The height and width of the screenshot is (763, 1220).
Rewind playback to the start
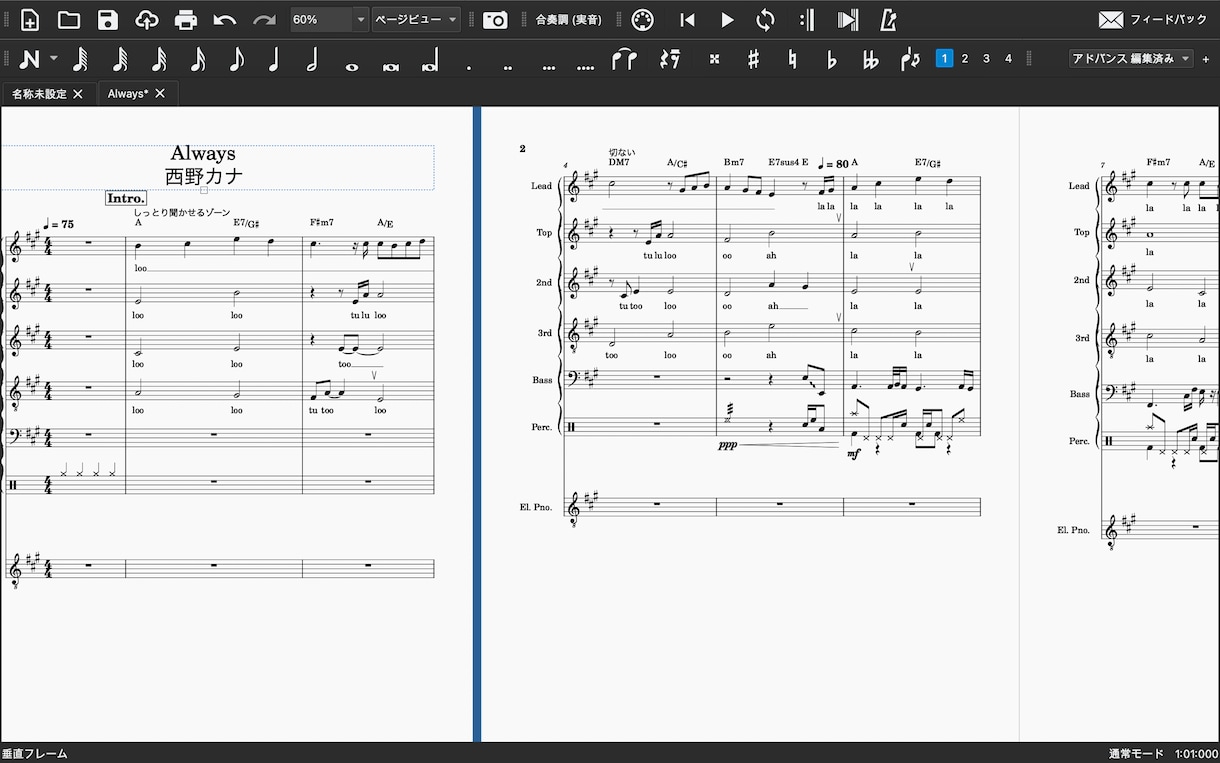(x=687, y=20)
